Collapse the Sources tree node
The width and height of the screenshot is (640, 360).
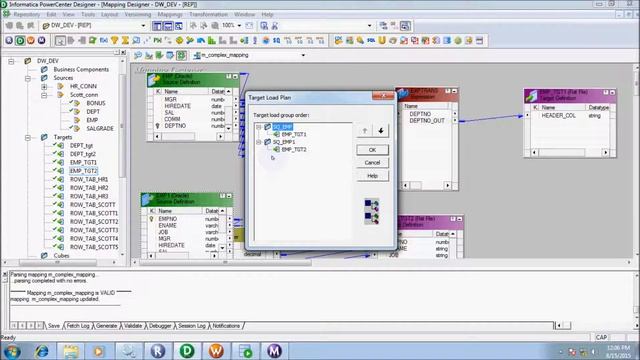28,78
